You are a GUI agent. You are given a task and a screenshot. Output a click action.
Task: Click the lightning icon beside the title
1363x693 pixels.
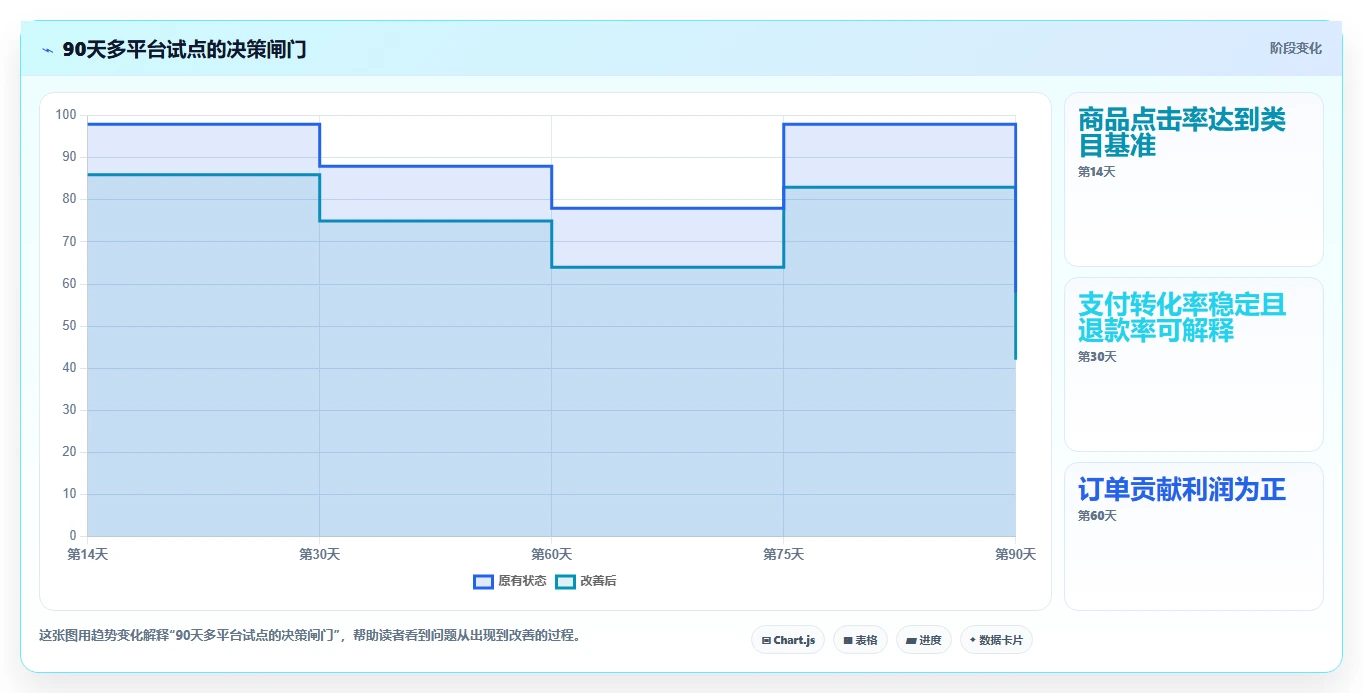[x=48, y=50]
